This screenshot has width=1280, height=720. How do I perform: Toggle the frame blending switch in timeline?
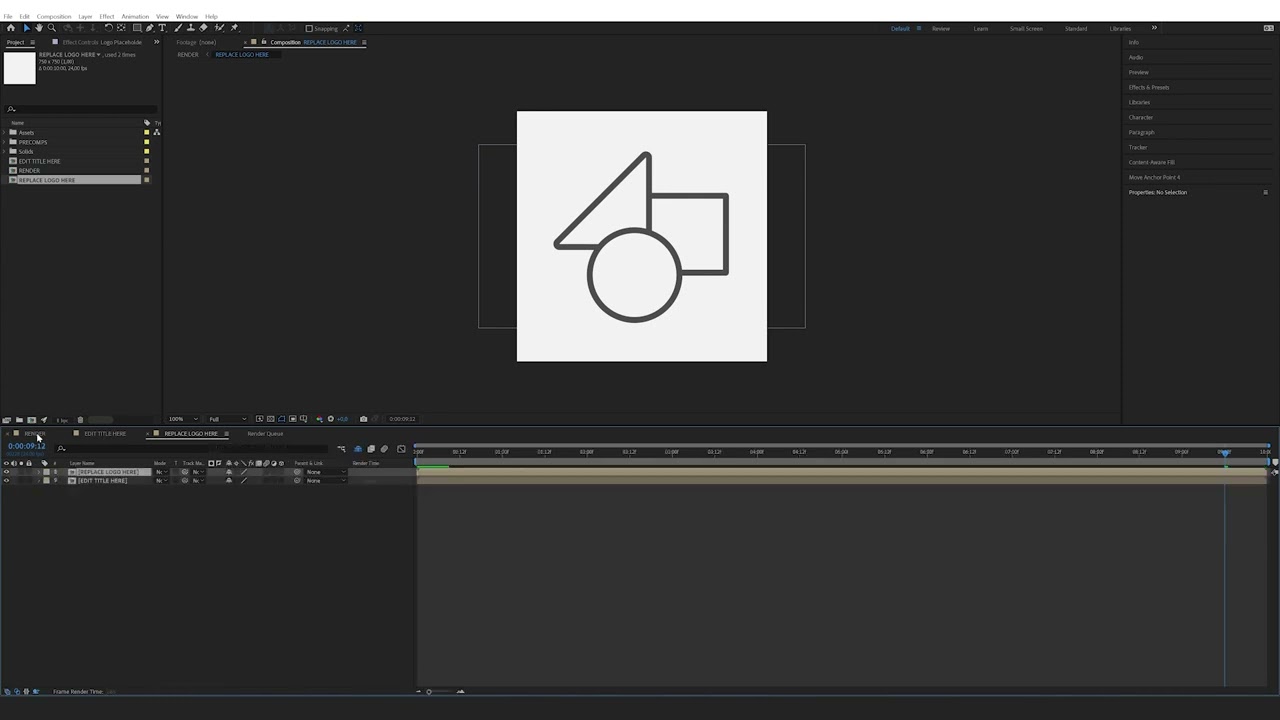click(x=371, y=449)
